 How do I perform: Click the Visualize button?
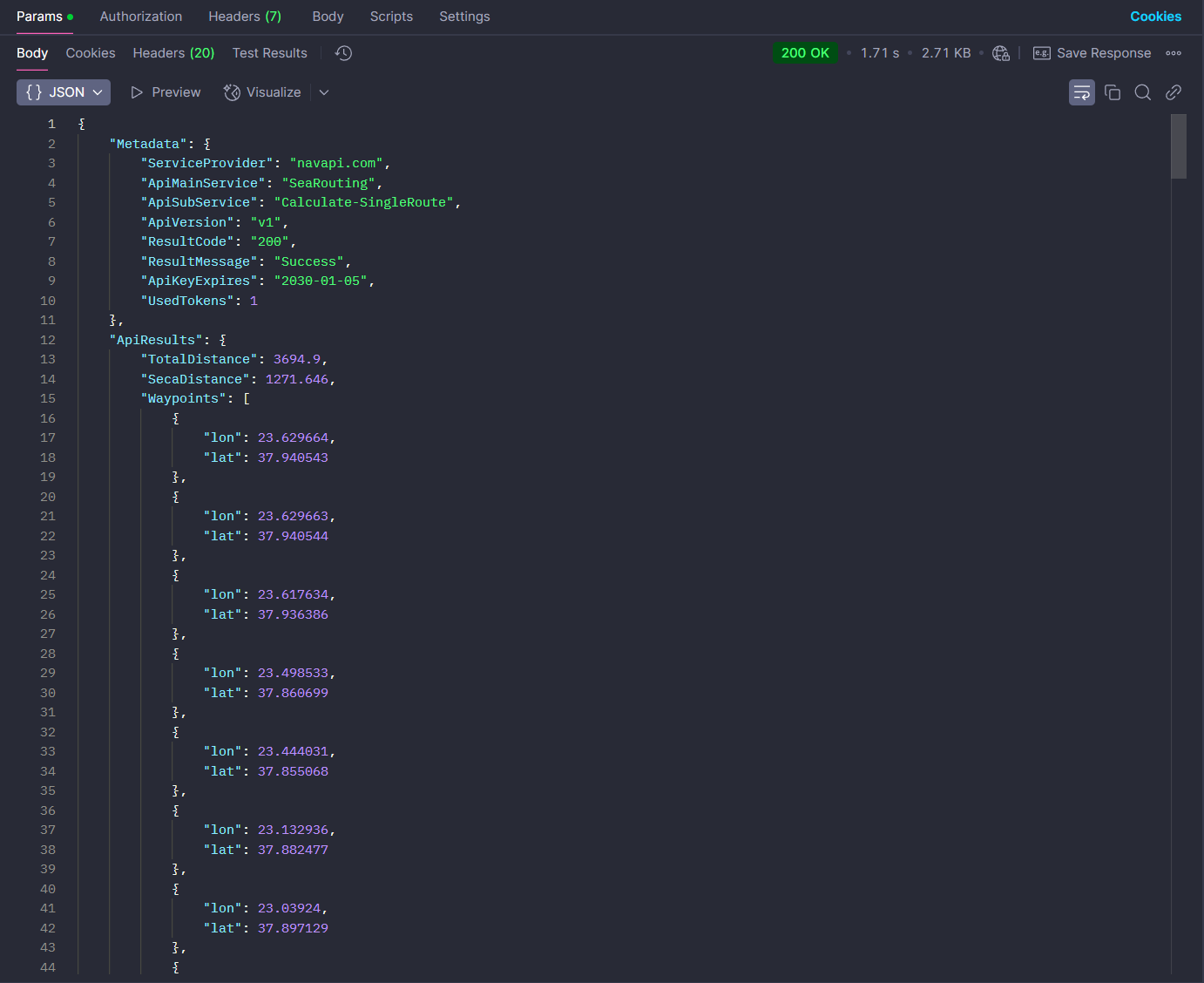click(262, 92)
